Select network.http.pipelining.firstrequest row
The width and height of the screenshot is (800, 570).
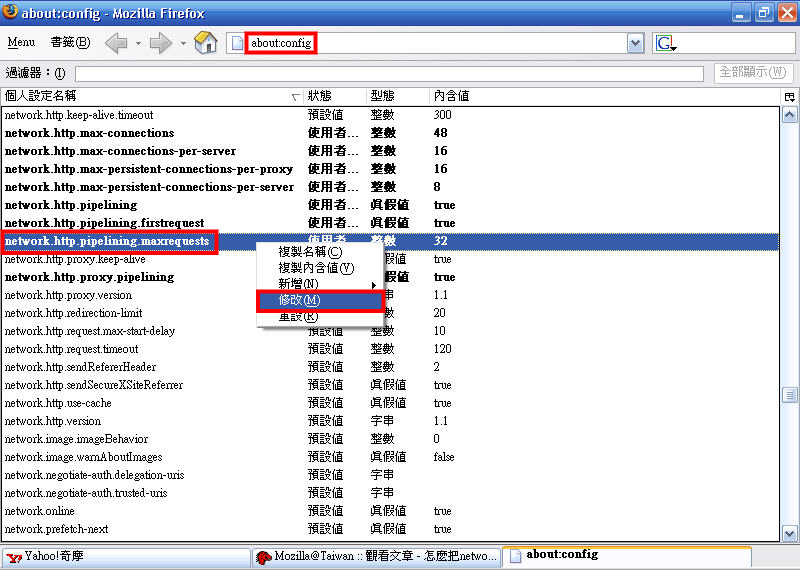click(390, 223)
